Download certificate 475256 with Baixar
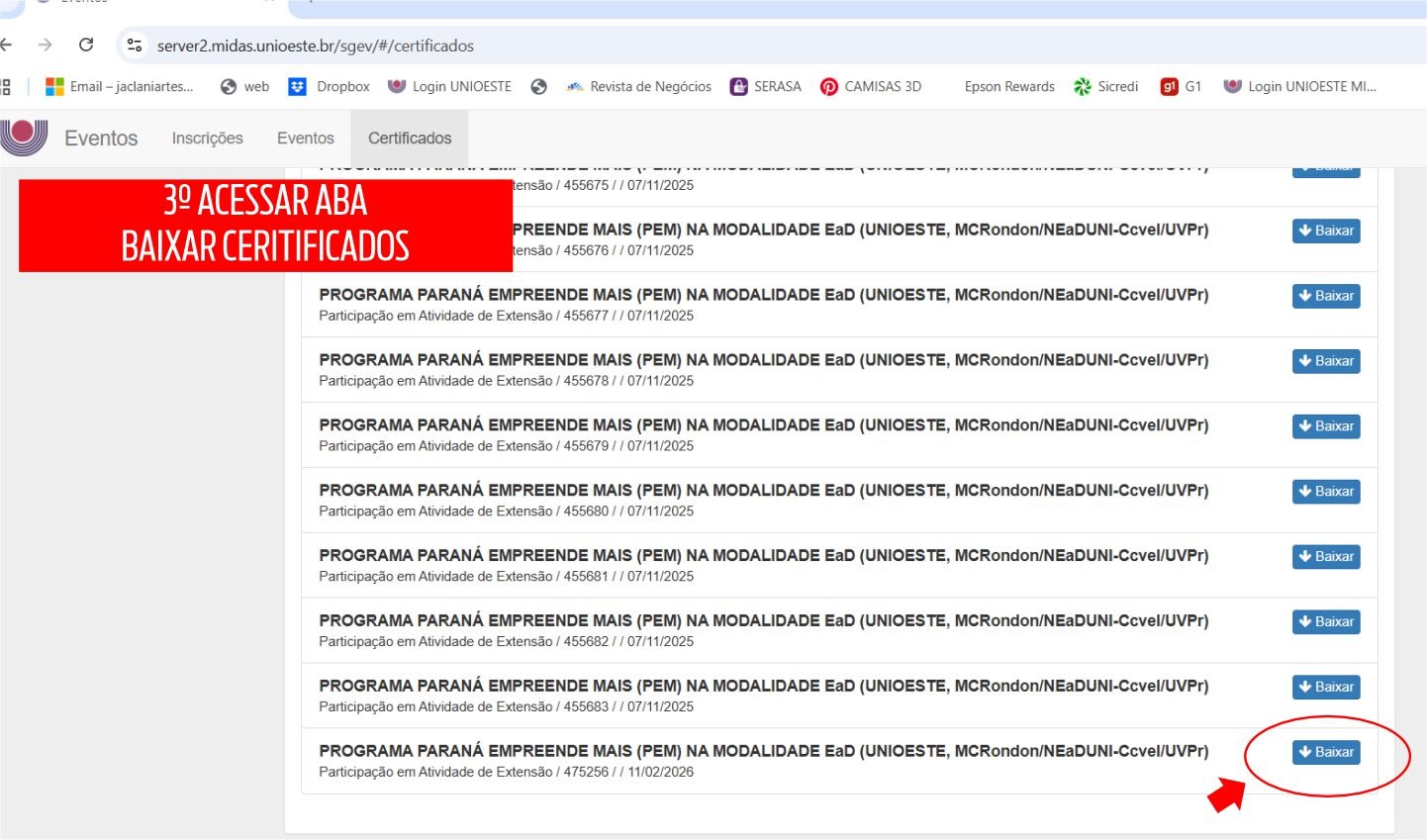This screenshot has width=1427, height=840. point(1326,752)
